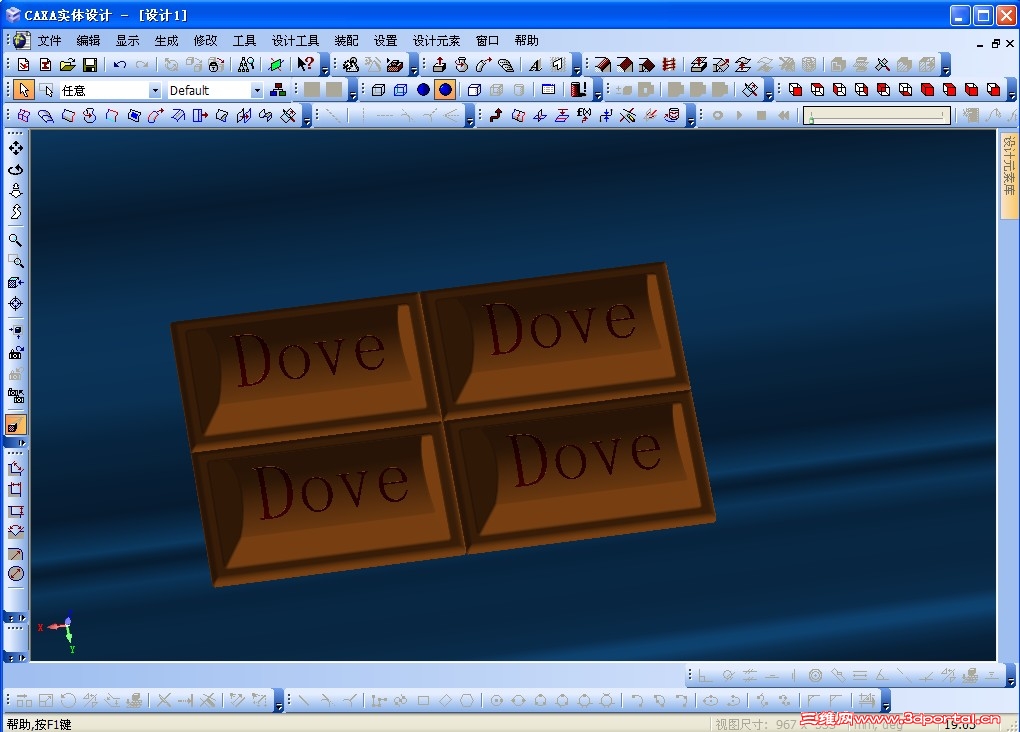Click the insert text letter A icon

[535, 64]
